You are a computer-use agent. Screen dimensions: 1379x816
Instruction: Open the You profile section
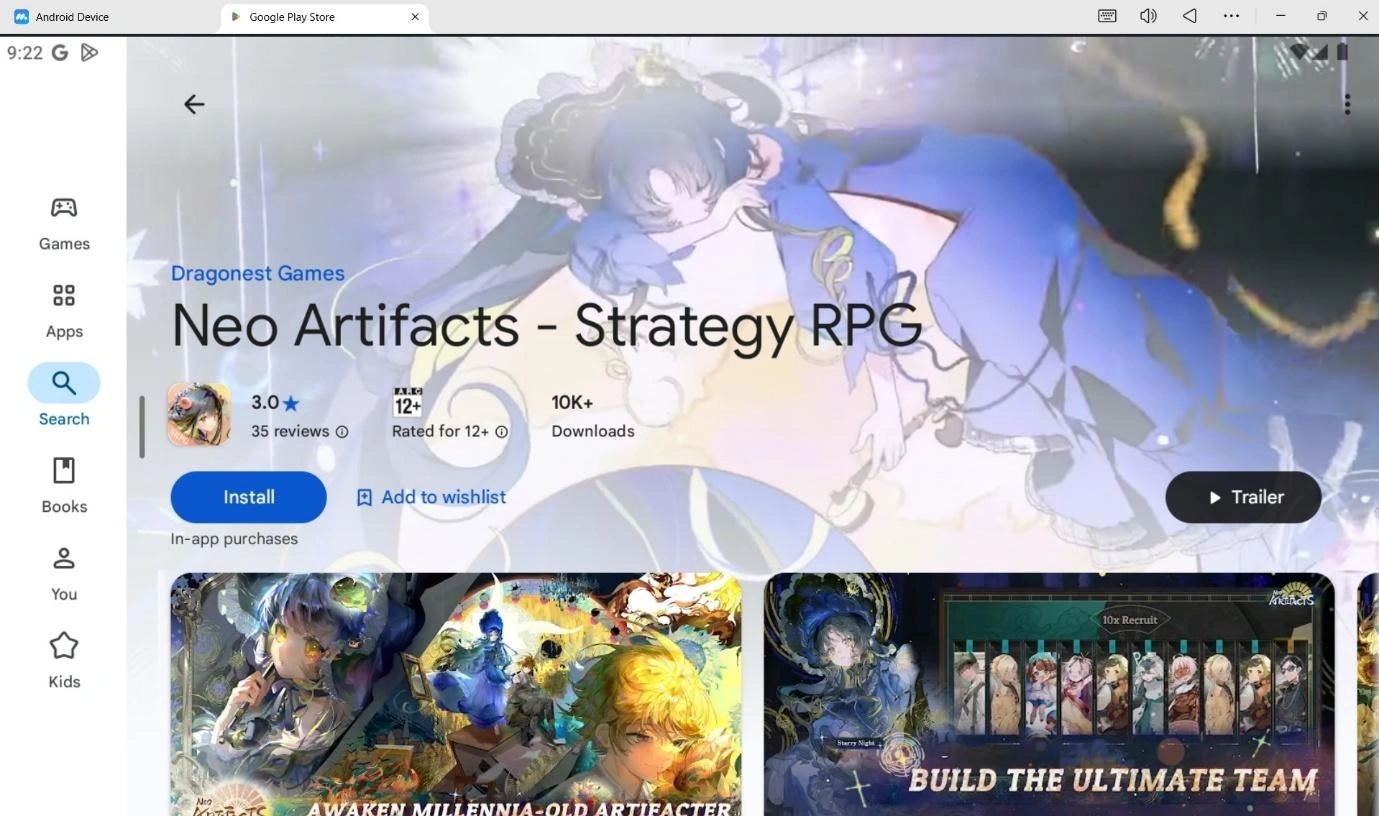[x=63, y=572]
